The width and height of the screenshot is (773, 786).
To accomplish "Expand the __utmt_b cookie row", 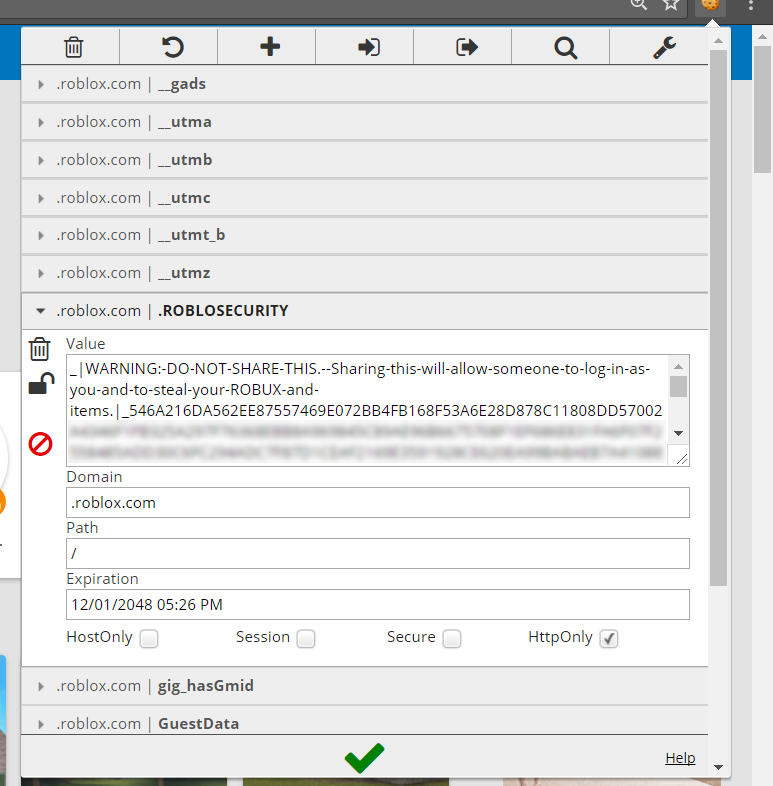I will pyautogui.click(x=364, y=235).
